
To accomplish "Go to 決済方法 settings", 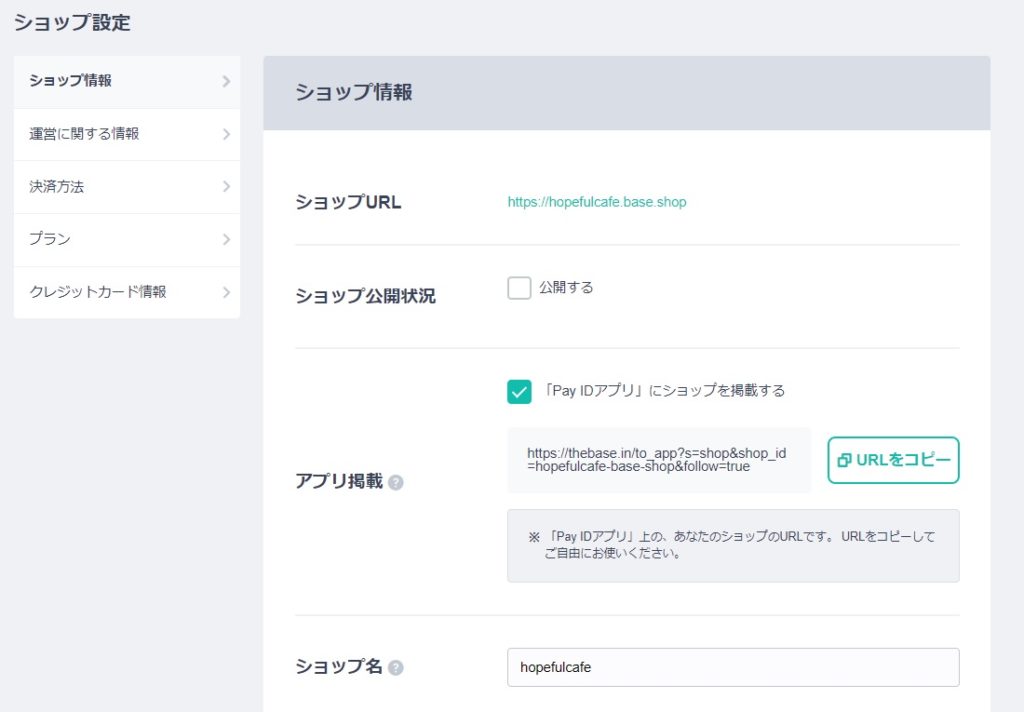I will 56,187.
